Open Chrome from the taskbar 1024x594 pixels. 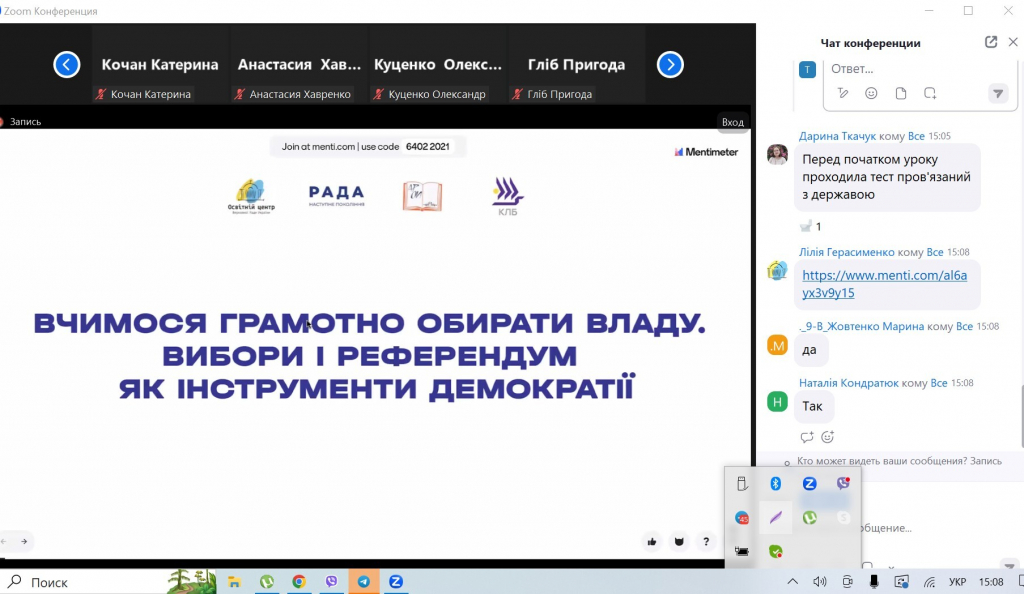(x=299, y=582)
